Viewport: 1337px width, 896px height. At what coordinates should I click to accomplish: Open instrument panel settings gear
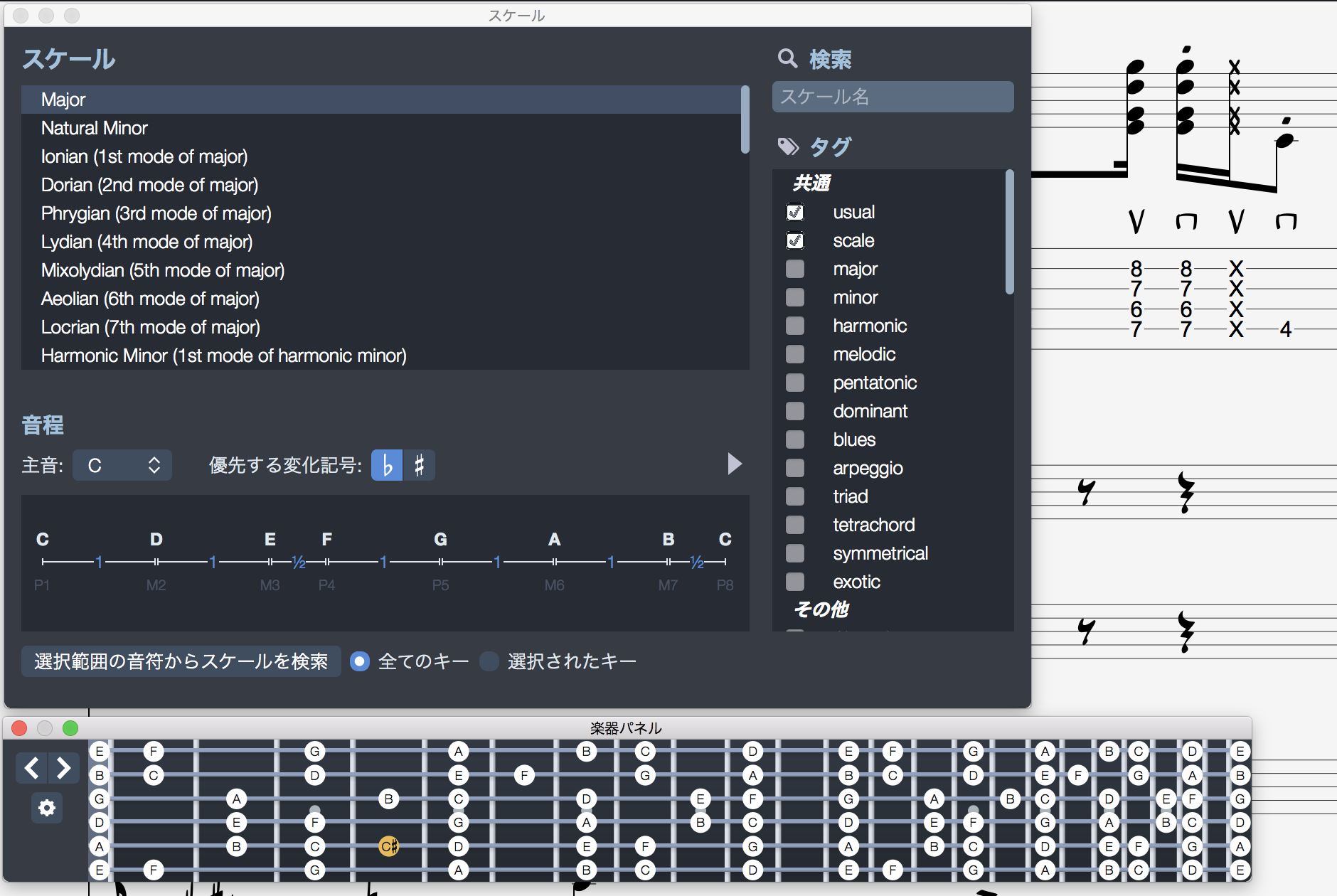click(x=47, y=808)
